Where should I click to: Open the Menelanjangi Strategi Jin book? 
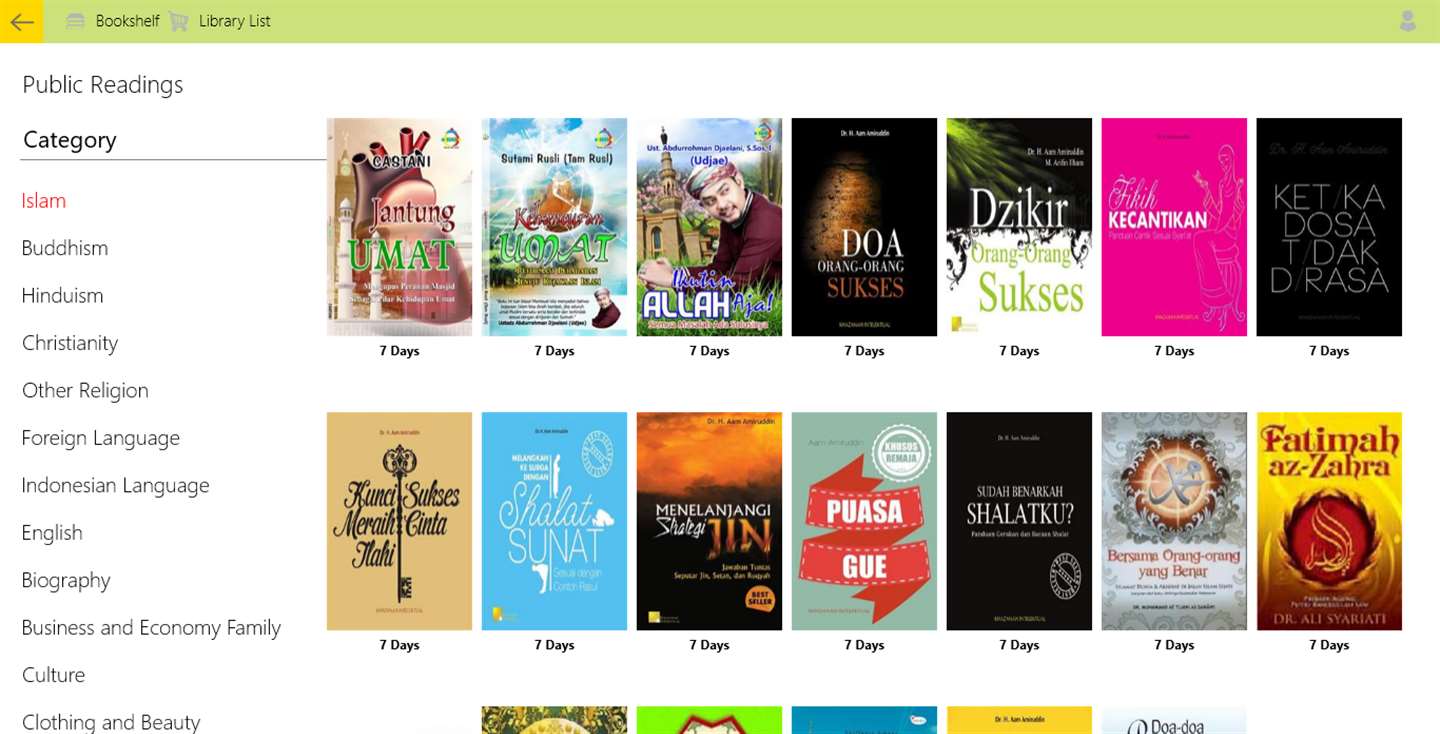(709, 521)
